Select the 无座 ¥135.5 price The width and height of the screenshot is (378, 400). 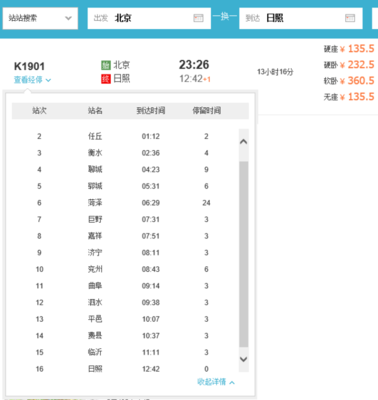pyautogui.click(x=349, y=97)
